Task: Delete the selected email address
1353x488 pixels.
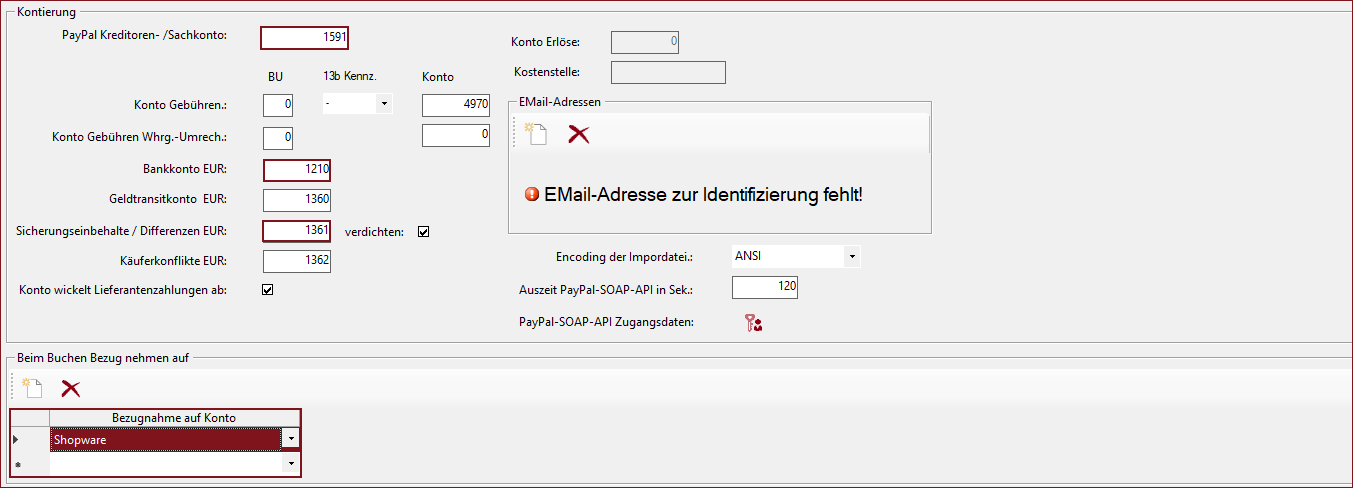Action: click(578, 135)
